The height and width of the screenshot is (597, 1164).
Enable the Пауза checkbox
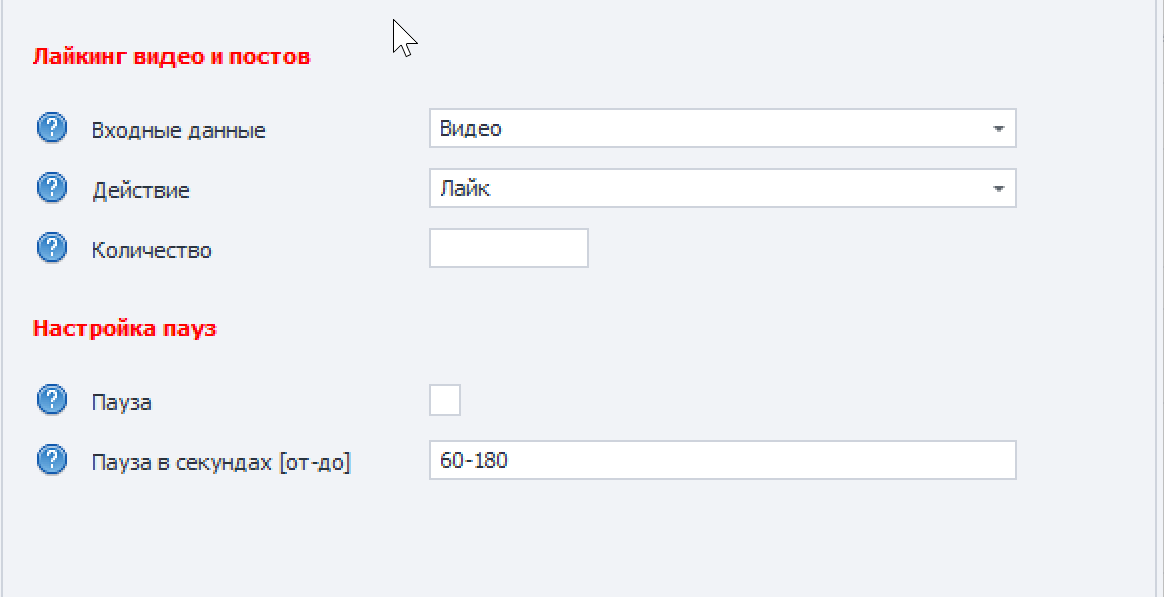tap(445, 401)
